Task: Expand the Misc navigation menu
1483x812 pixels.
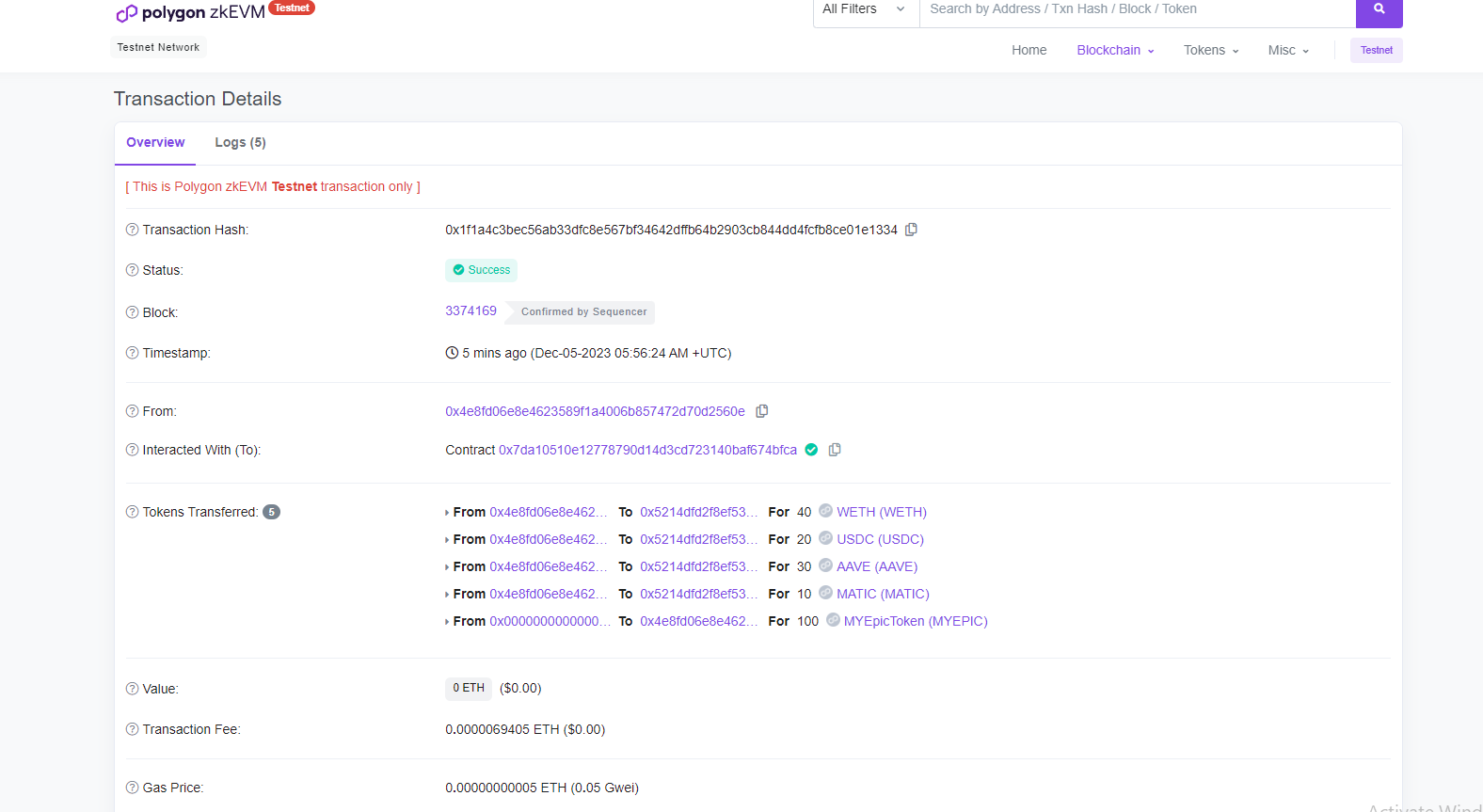Action: click(x=1288, y=50)
